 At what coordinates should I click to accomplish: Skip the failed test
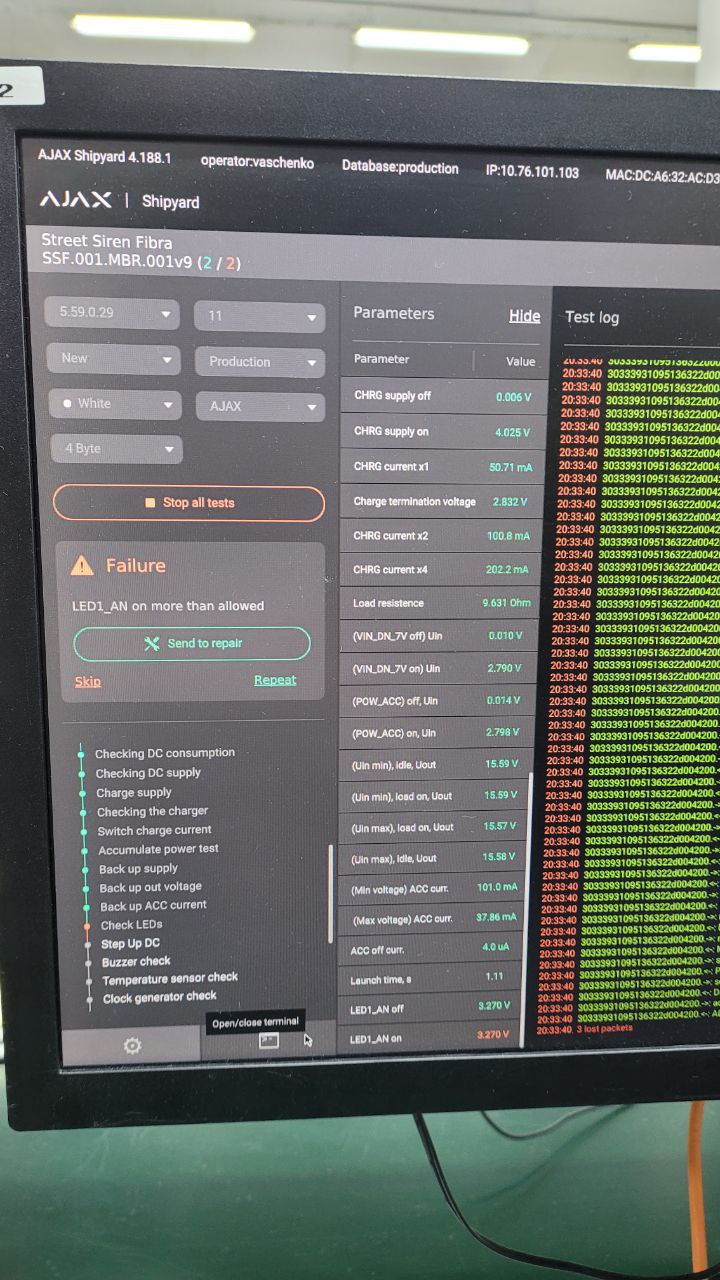point(88,681)
